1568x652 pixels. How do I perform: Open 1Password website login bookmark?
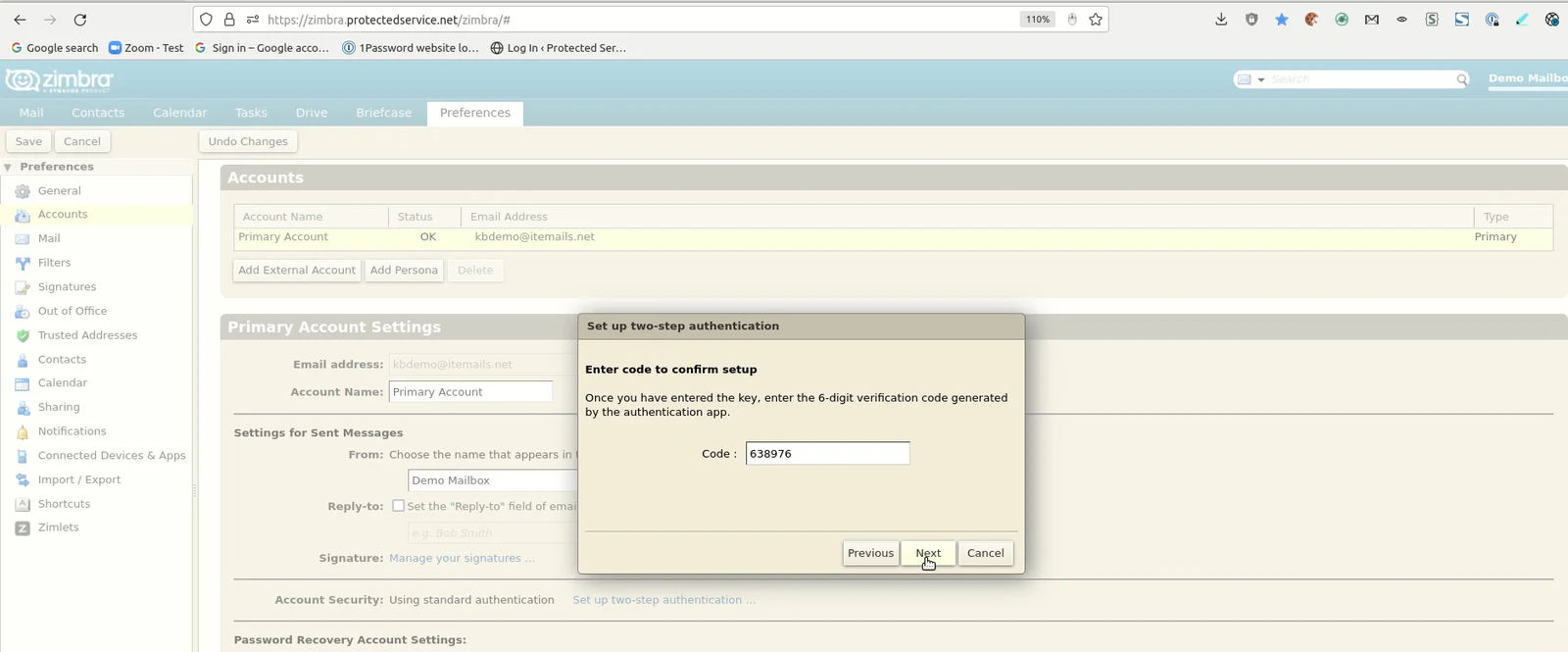[x=411, y=48]
